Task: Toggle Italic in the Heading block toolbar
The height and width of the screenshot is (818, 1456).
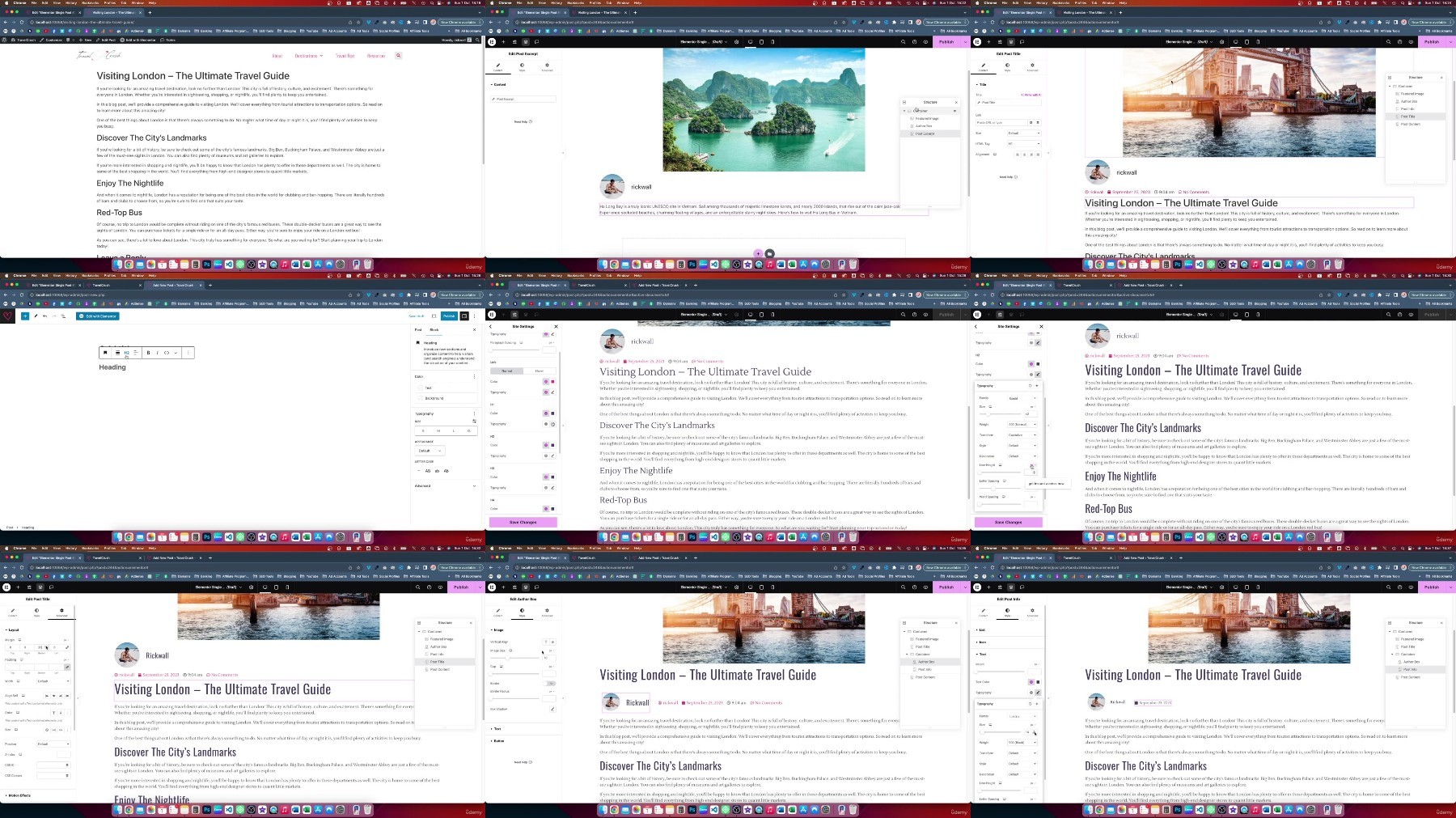Action: coord(158,353)
